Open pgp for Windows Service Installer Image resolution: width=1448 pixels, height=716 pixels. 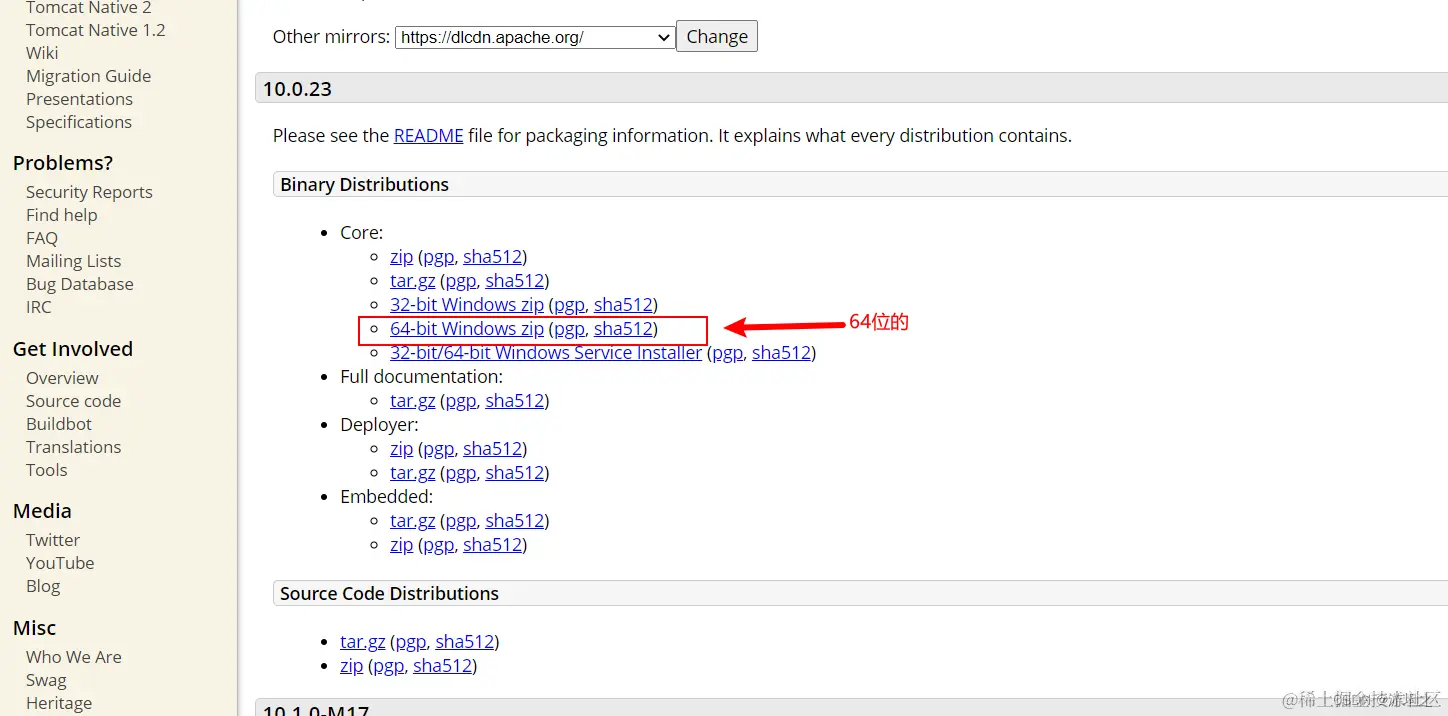point(727,352)
